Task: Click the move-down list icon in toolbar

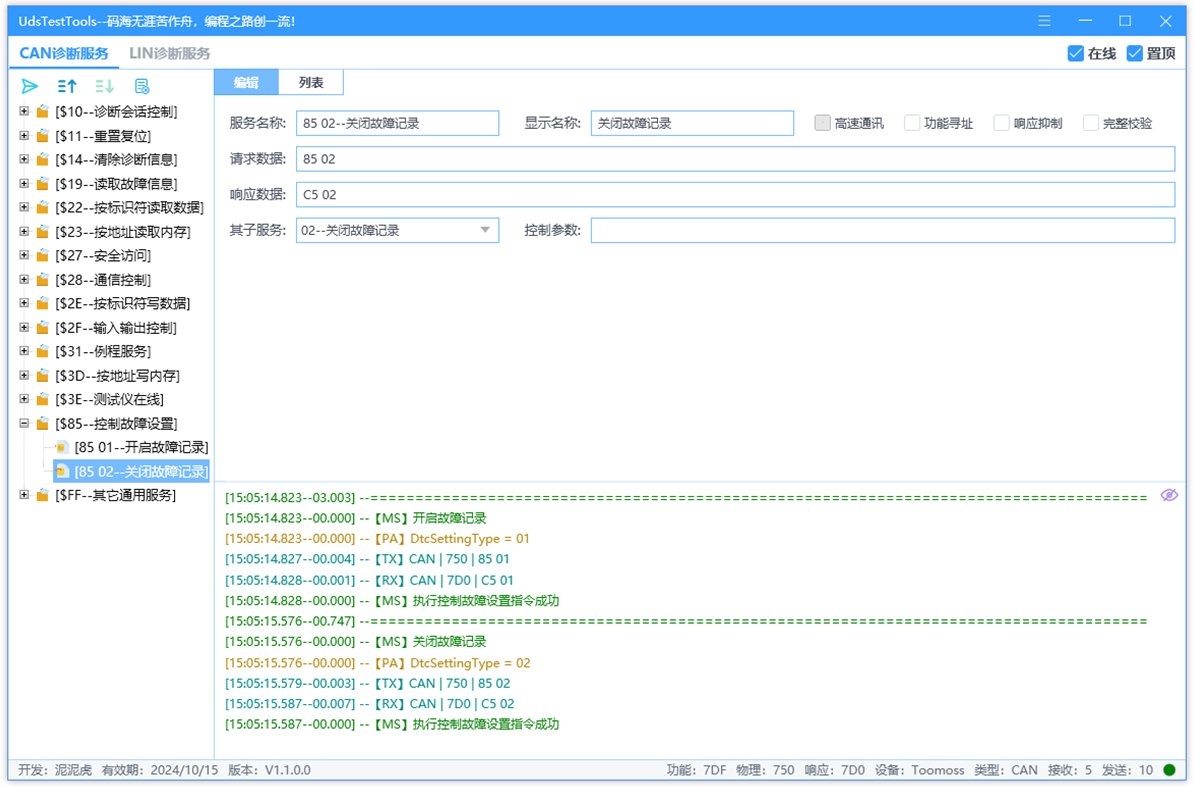Action: pyautogui.click(x=104, y=86)
